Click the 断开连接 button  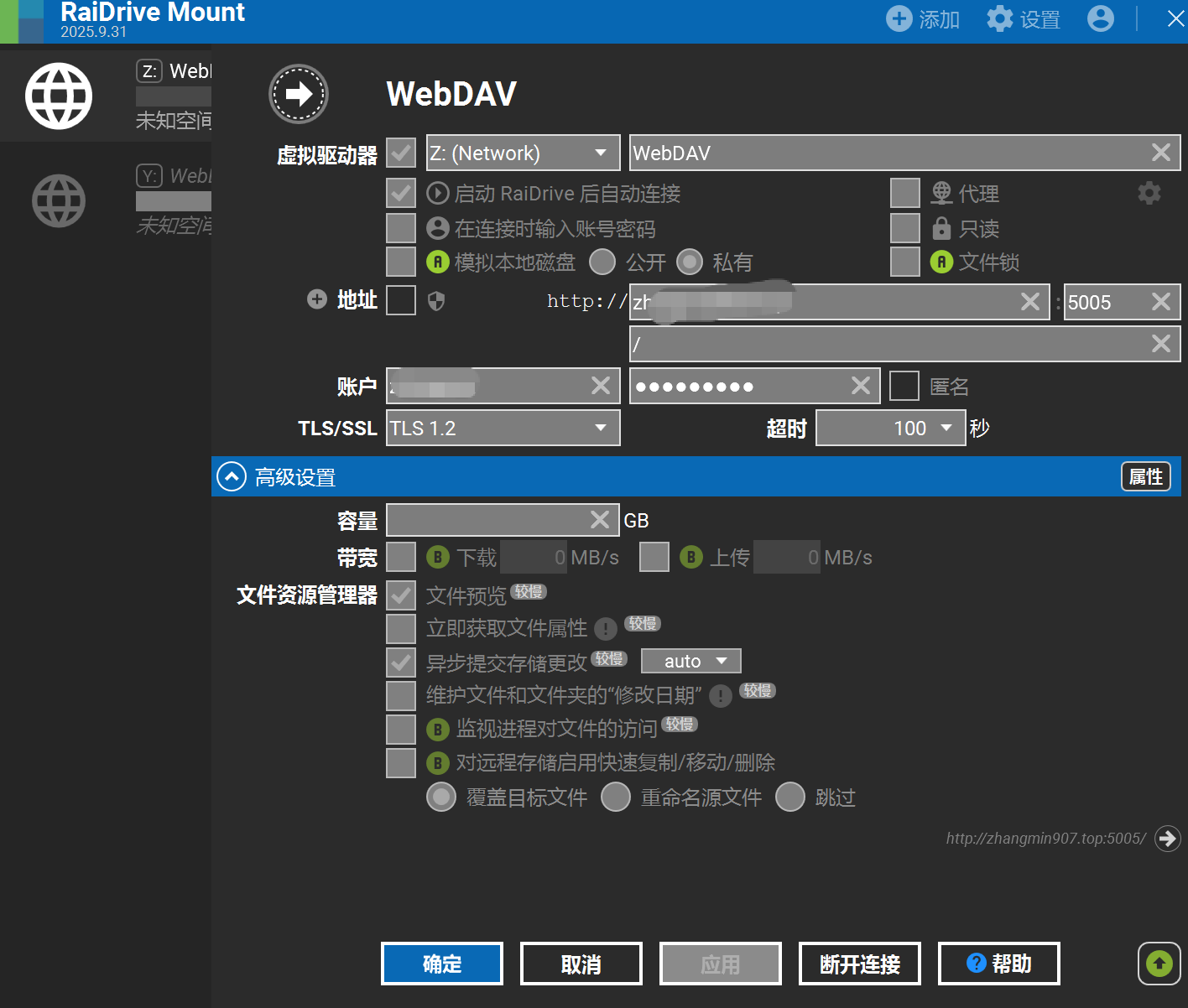coord(860,964)
